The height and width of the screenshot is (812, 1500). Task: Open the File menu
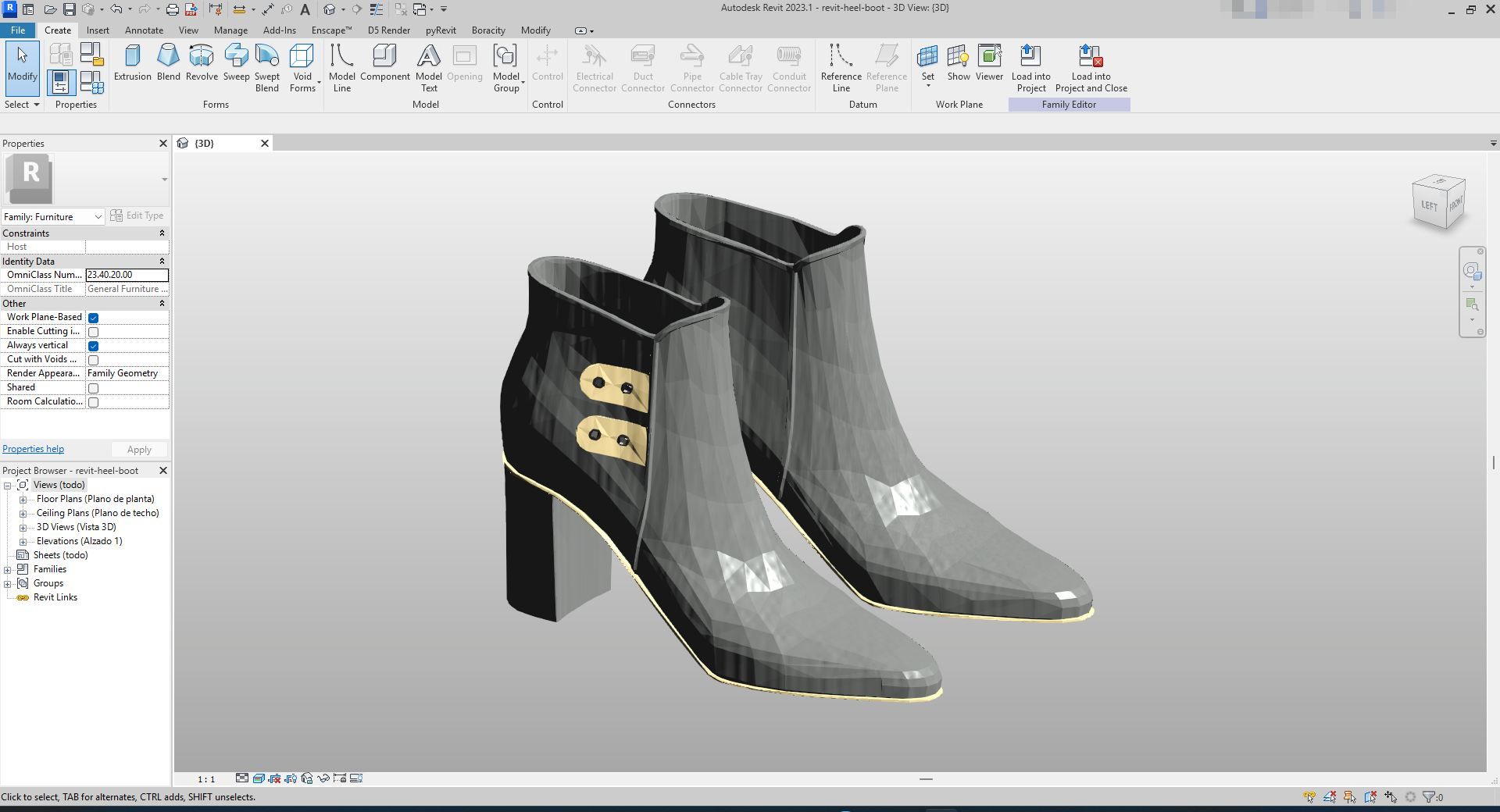coord(18,30)
